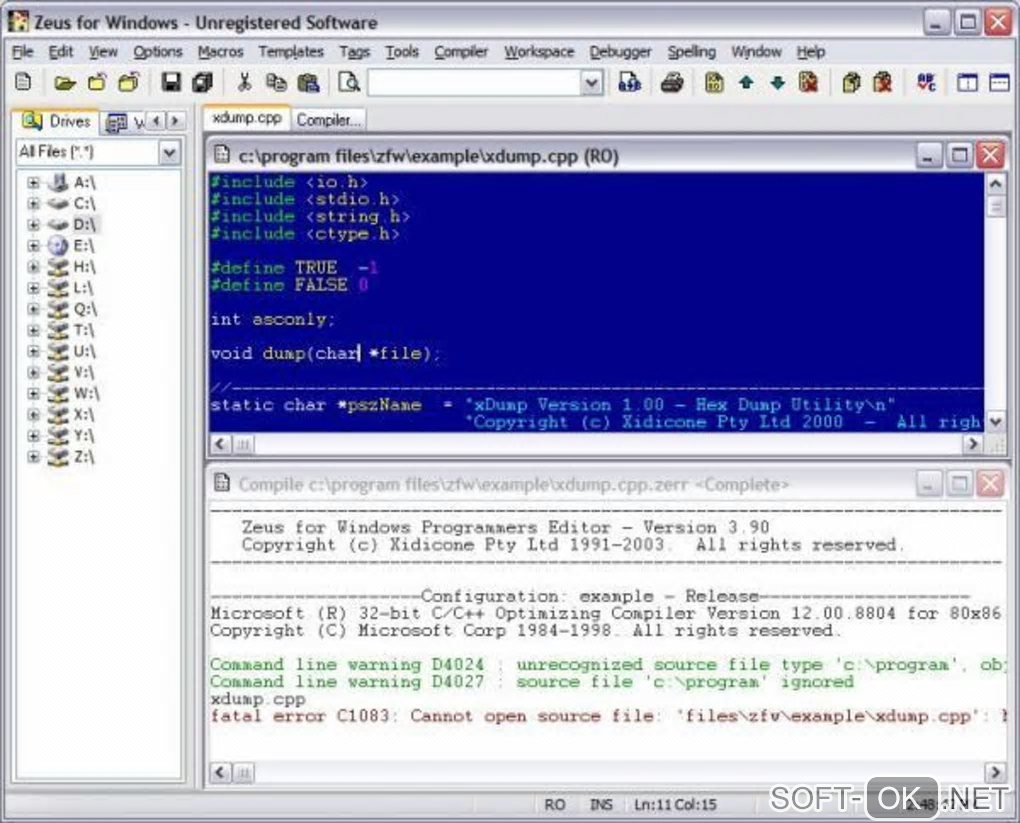Click the Save floppy disk icon
Viewport: 1020px width, 823px height.
(171, 83)
